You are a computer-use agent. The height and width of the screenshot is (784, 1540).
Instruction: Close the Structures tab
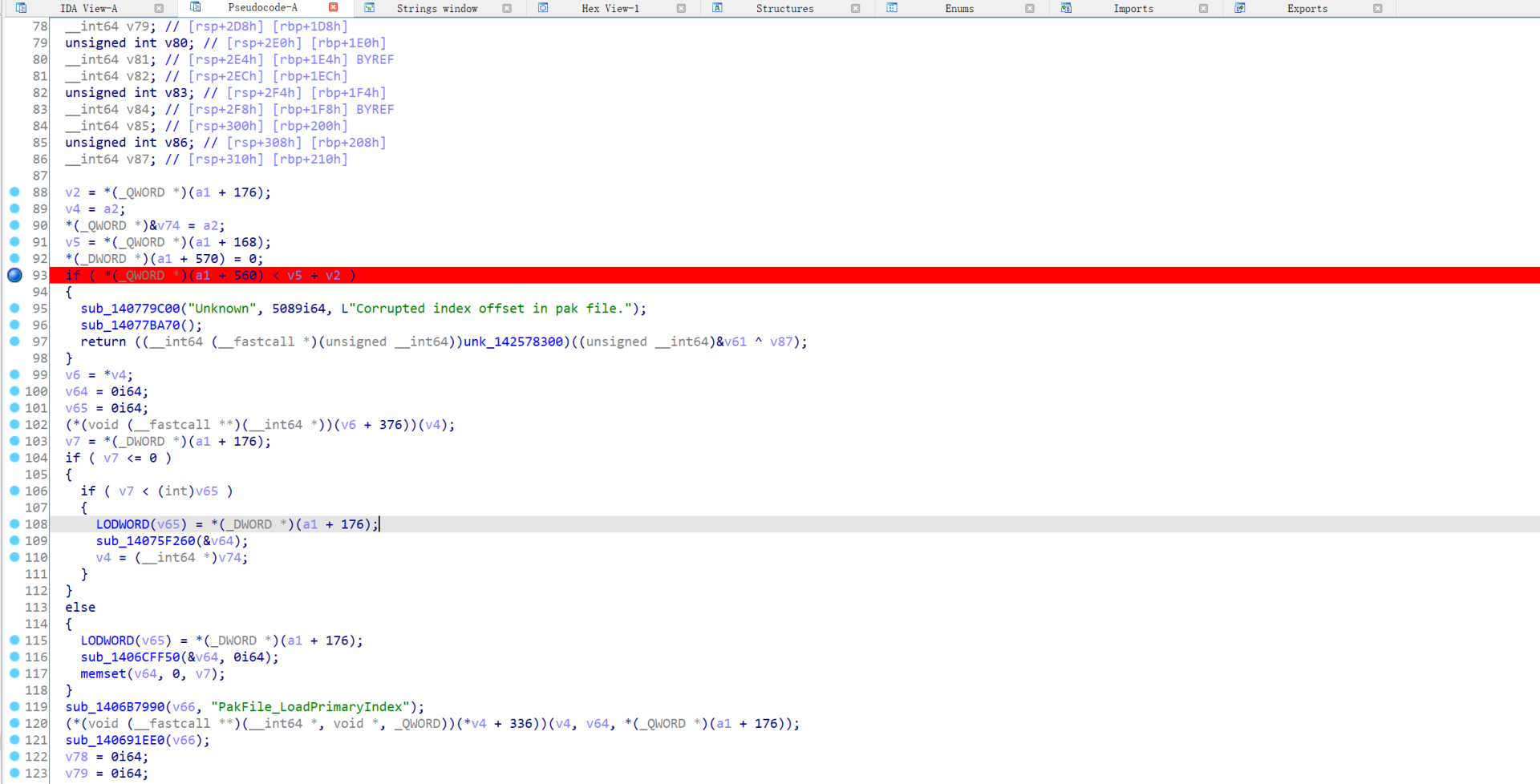point(855,9)
